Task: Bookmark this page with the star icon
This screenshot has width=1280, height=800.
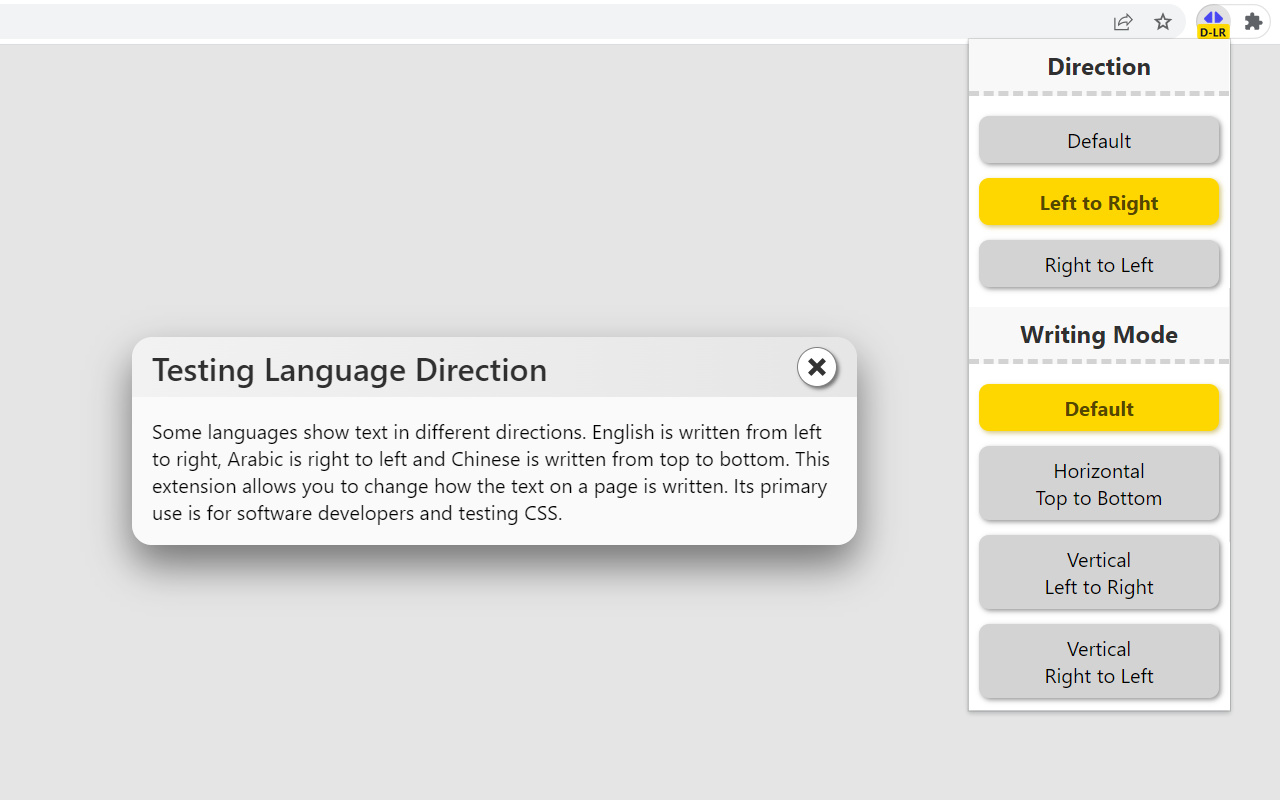Action: [x=1163, y=22]
